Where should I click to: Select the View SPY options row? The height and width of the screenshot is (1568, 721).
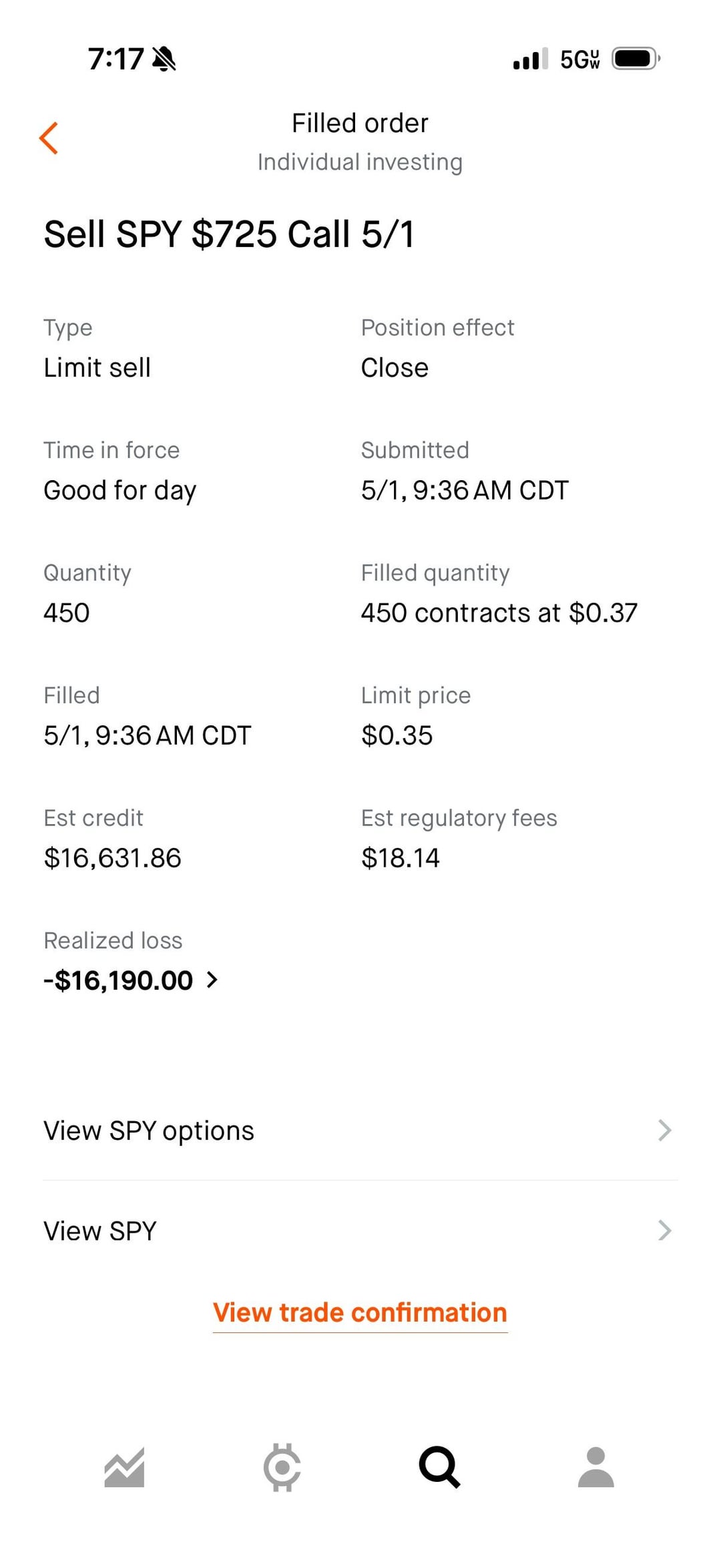pyautogui.click(x=360, y=1131)
